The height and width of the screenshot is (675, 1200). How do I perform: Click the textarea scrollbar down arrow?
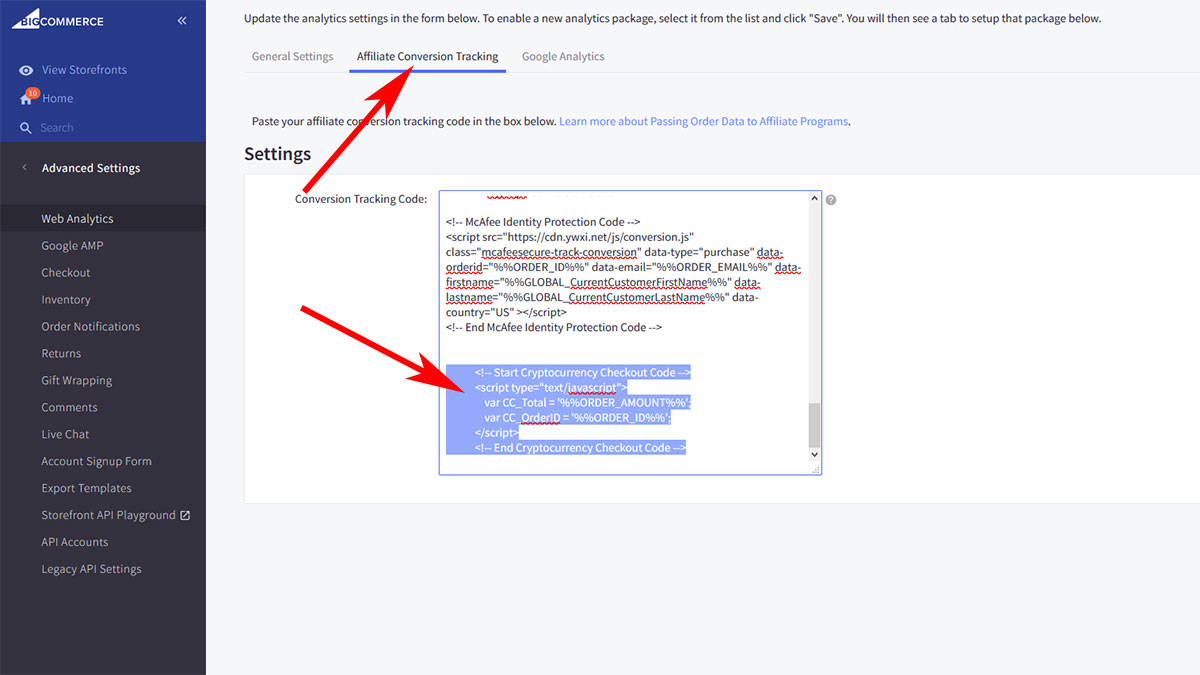pos(814,455)
